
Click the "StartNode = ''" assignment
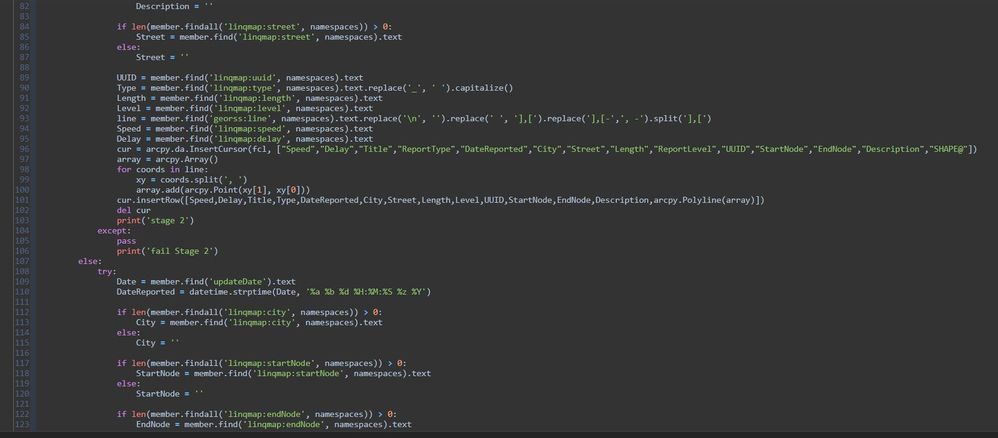(x=170, y=393)
